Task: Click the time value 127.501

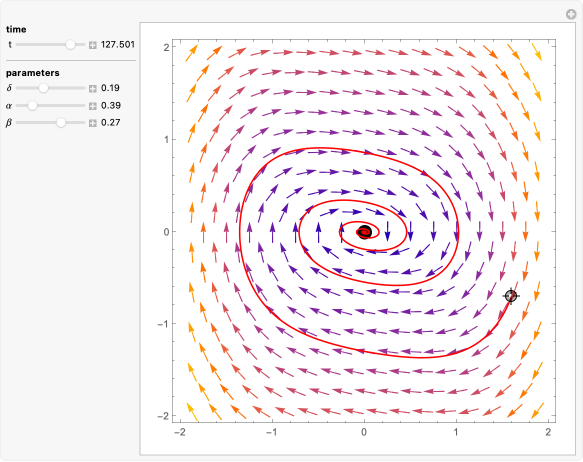Action: 117,45
